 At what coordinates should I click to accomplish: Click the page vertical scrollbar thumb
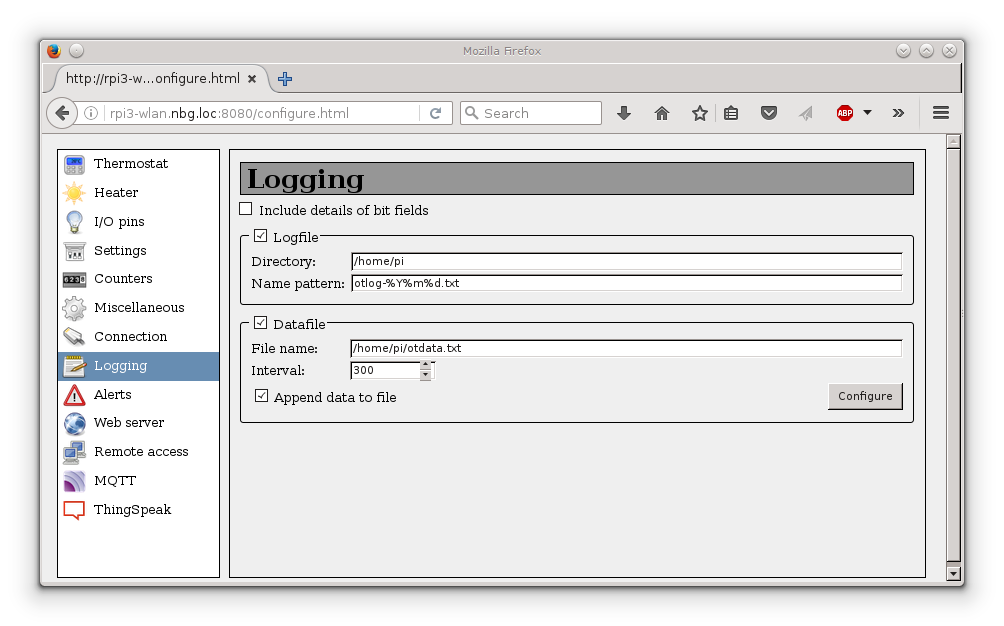pos(953,354)
